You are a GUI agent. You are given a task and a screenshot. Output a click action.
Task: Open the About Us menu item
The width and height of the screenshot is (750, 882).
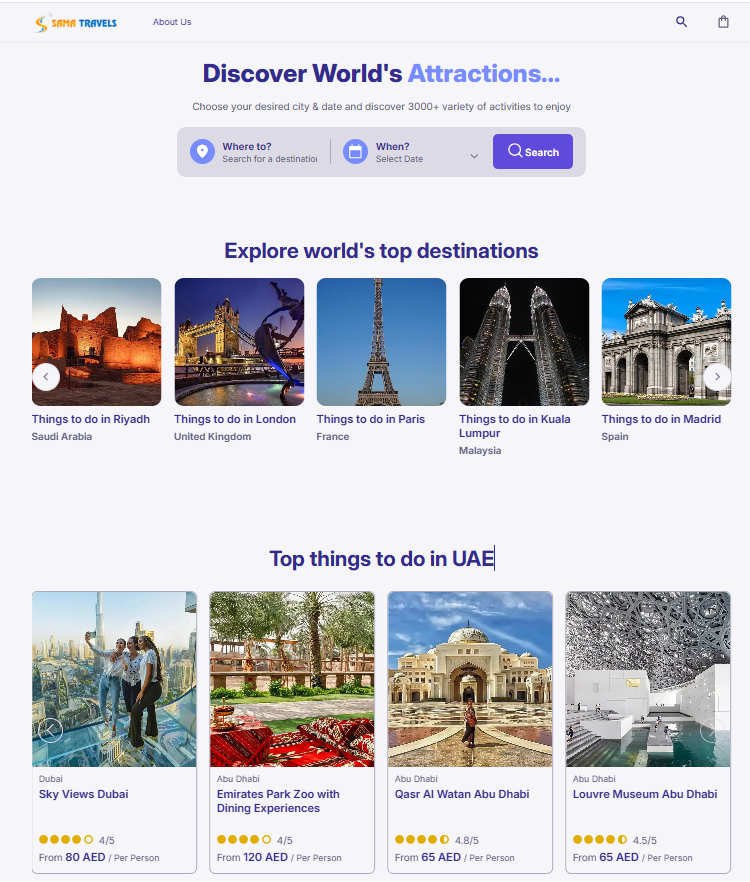point(172,22)
